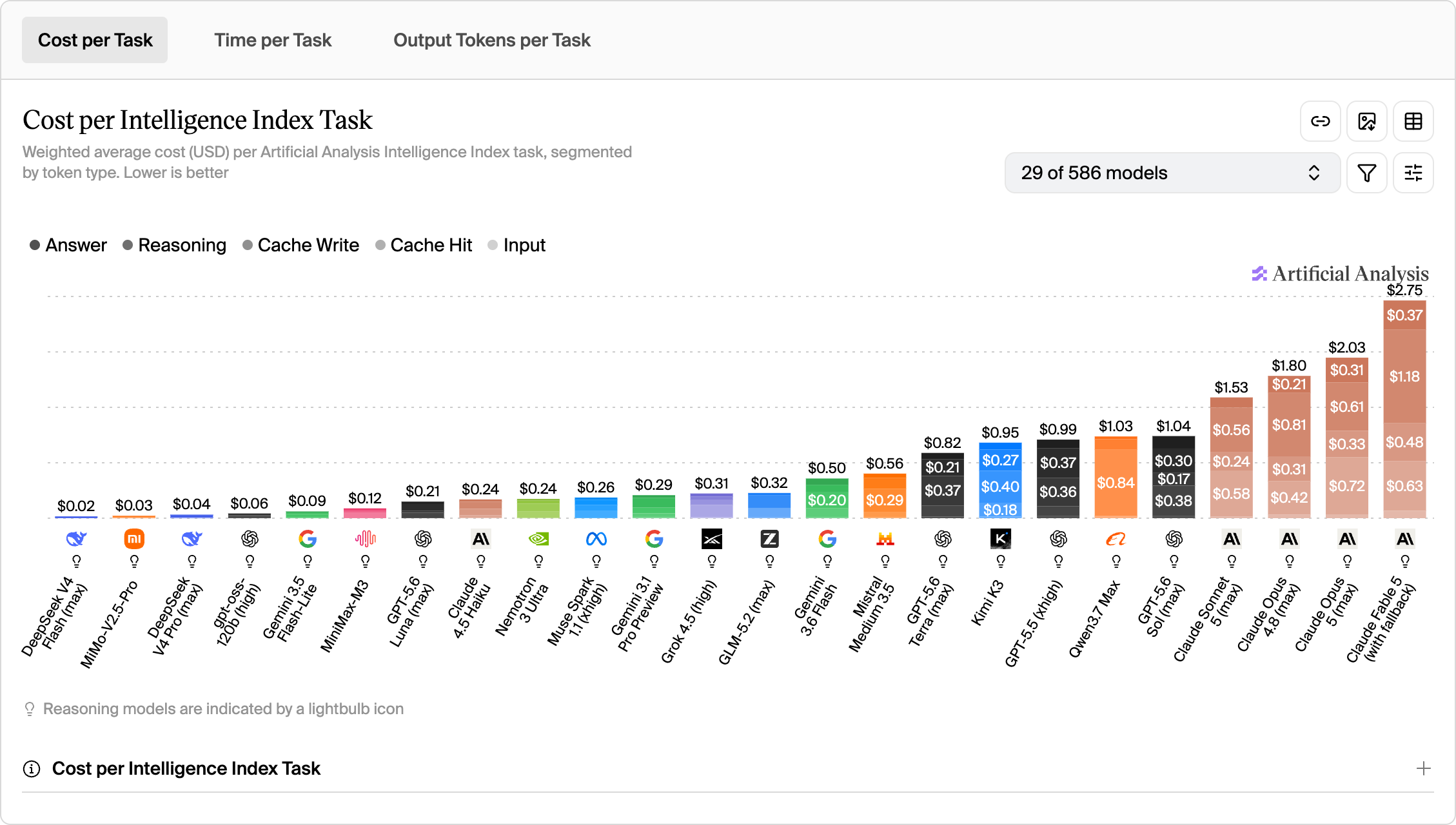1456x825 pixels.
Task: Click the OpenAI logo for GPT-5.5 (xhigh)
Action: click(1058, 539)
